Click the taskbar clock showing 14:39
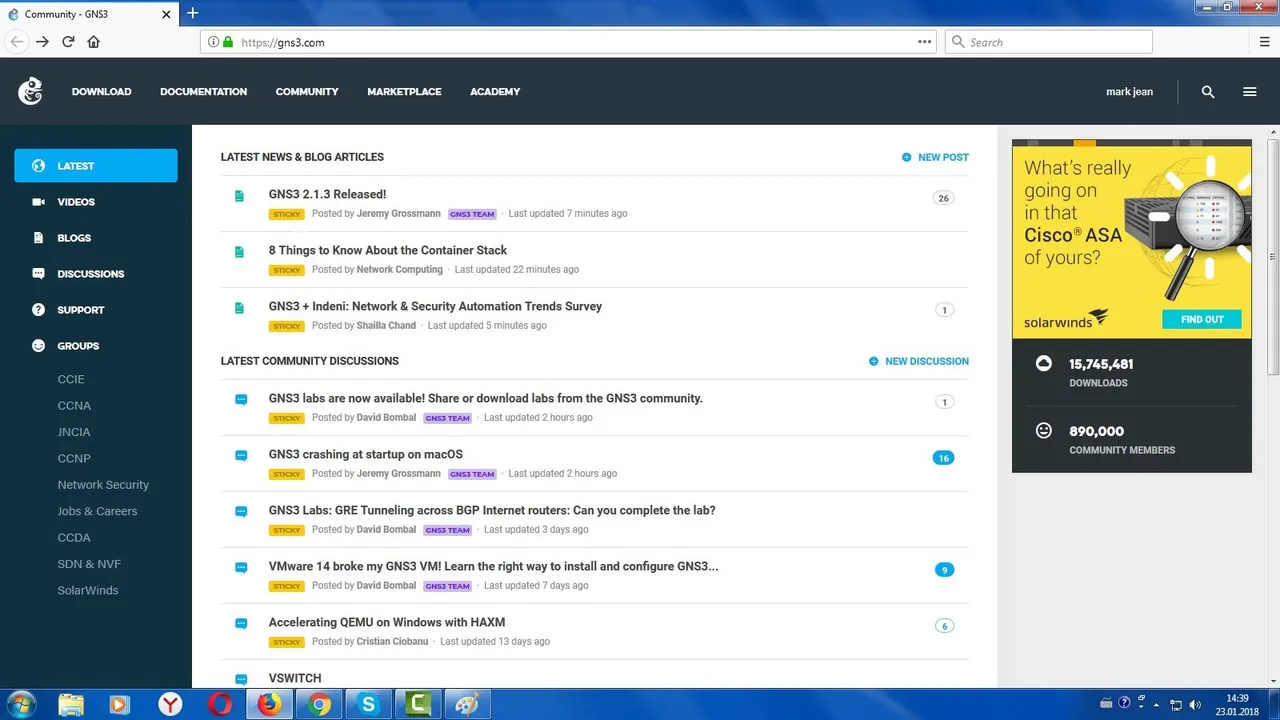Viewport: 1280px width, 720px height. (1237, 704)
